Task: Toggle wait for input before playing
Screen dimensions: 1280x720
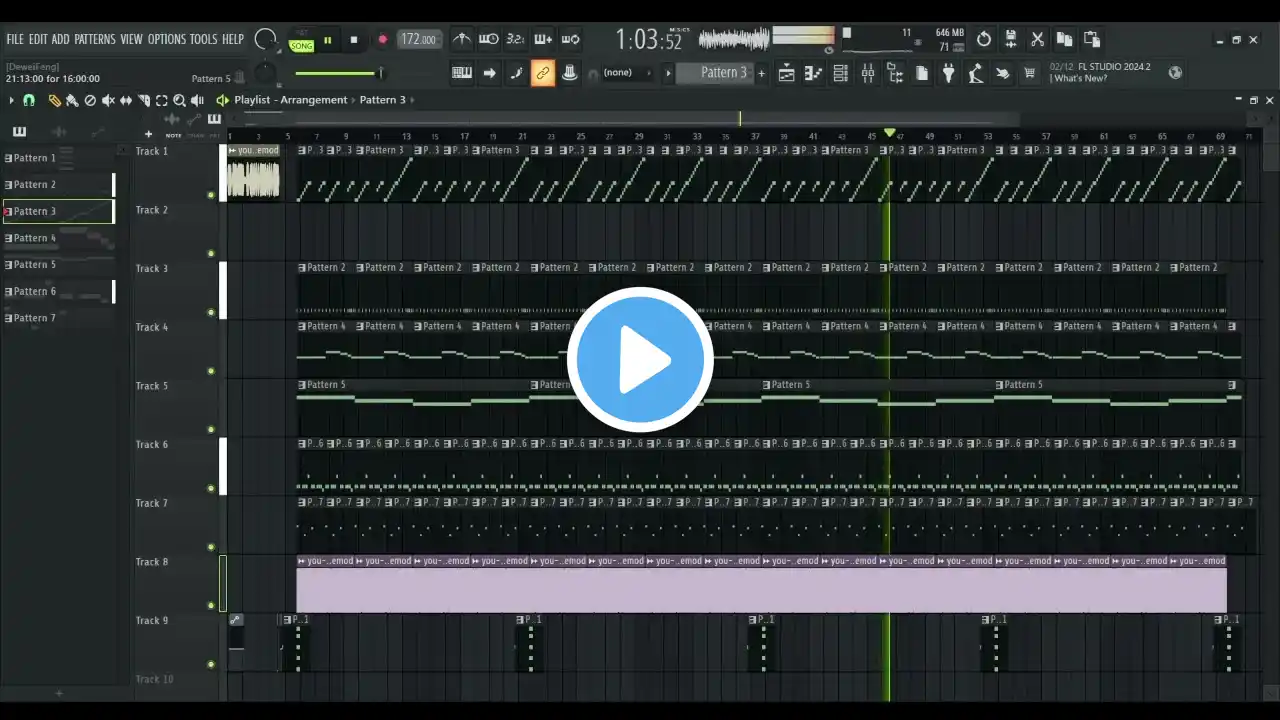Action: pos(488,39)
